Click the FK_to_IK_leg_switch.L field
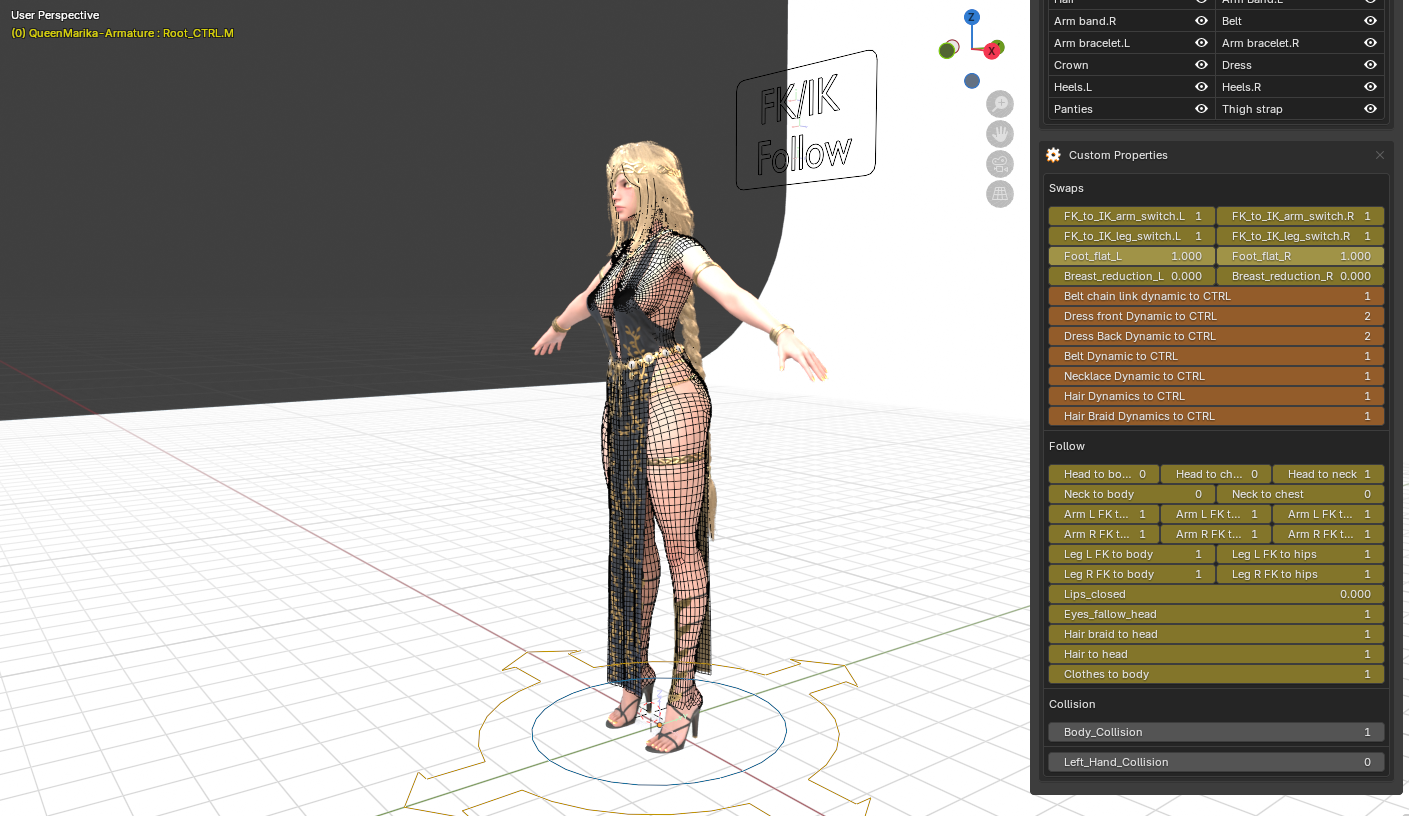Image resolution: width=1409 pixels, height=816 pixels. click(x=1132, y=236)
